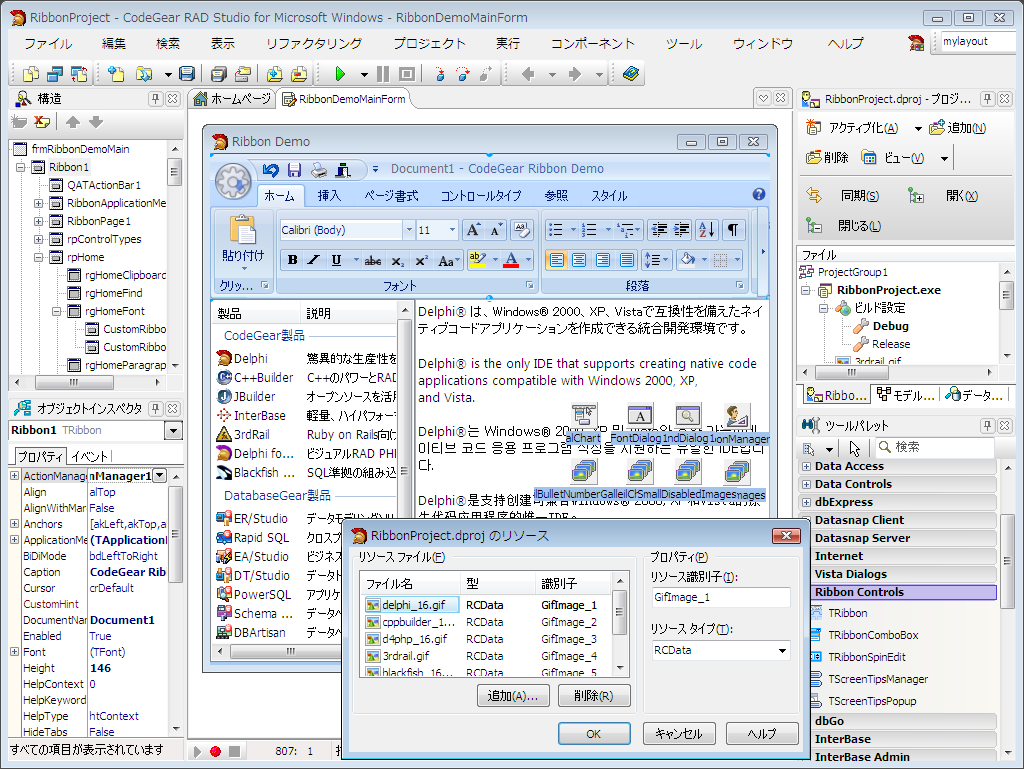The width and height of the screenshot is (1024, 769).
Task: Click the Print icon in the Ribbon quick access bar
Action: 319,170
